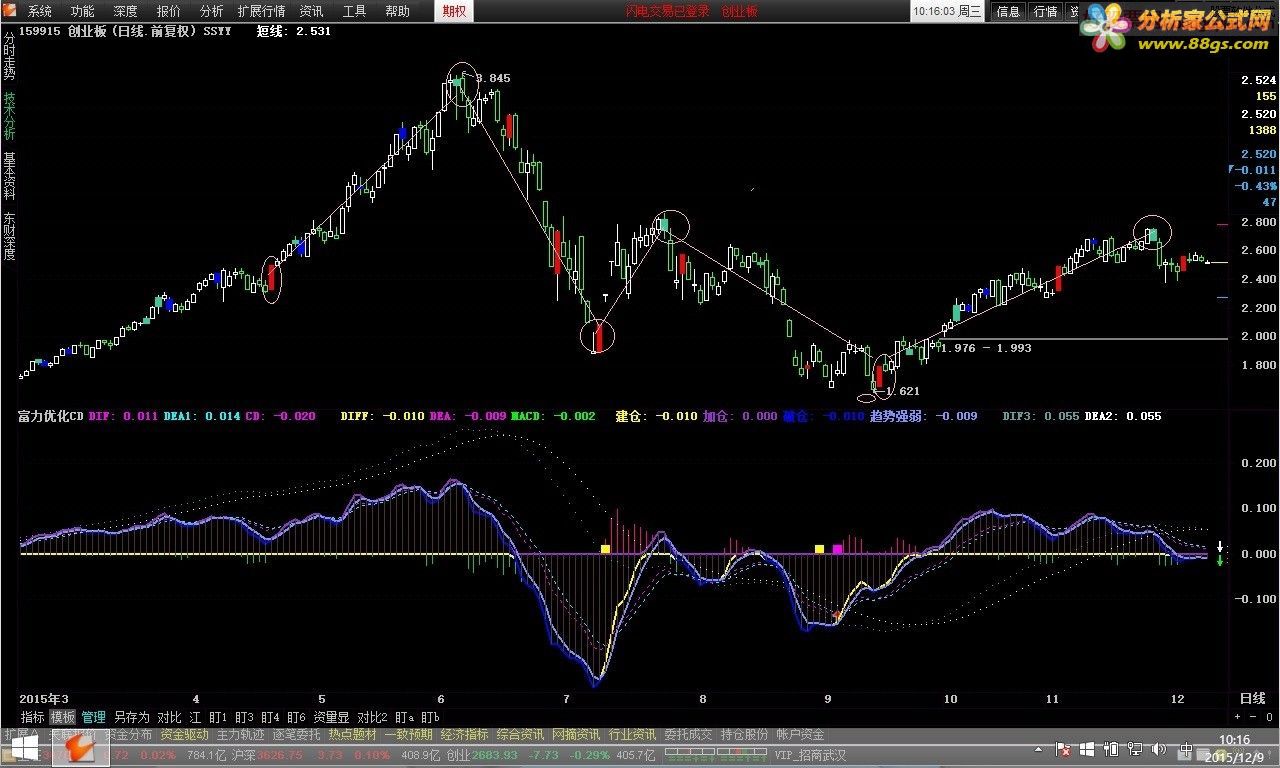Open the 分析 menu
The width and height of the screenshot is (1280, 768).
click(211, 11)
